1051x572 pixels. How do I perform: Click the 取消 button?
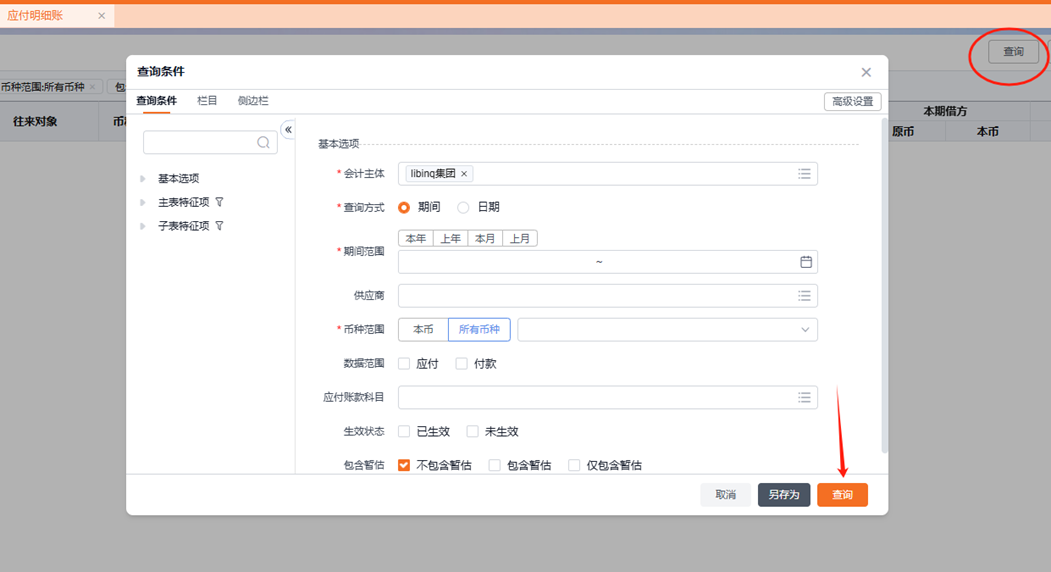[x=725, y=495]
